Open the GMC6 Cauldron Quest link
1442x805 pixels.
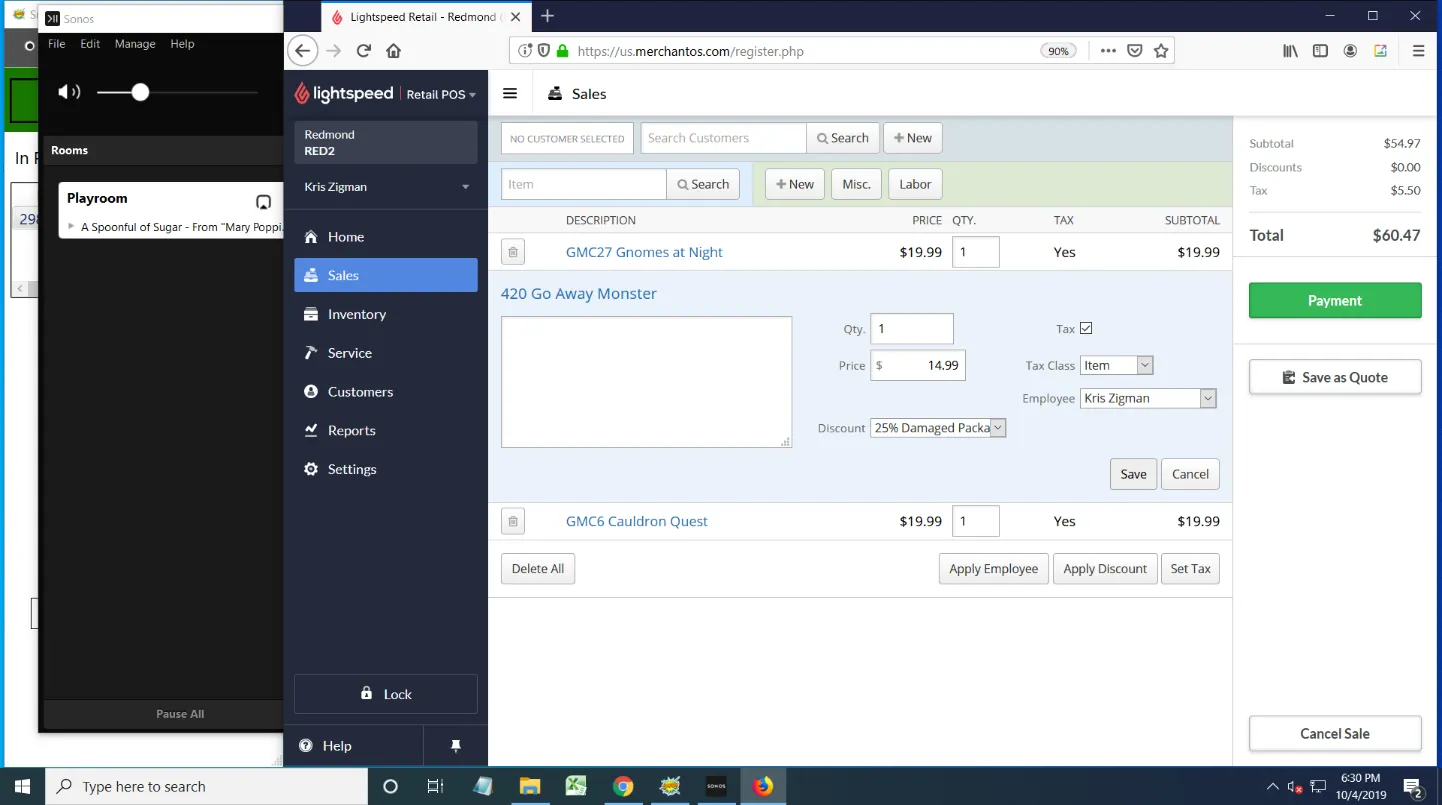coord(637,521)
